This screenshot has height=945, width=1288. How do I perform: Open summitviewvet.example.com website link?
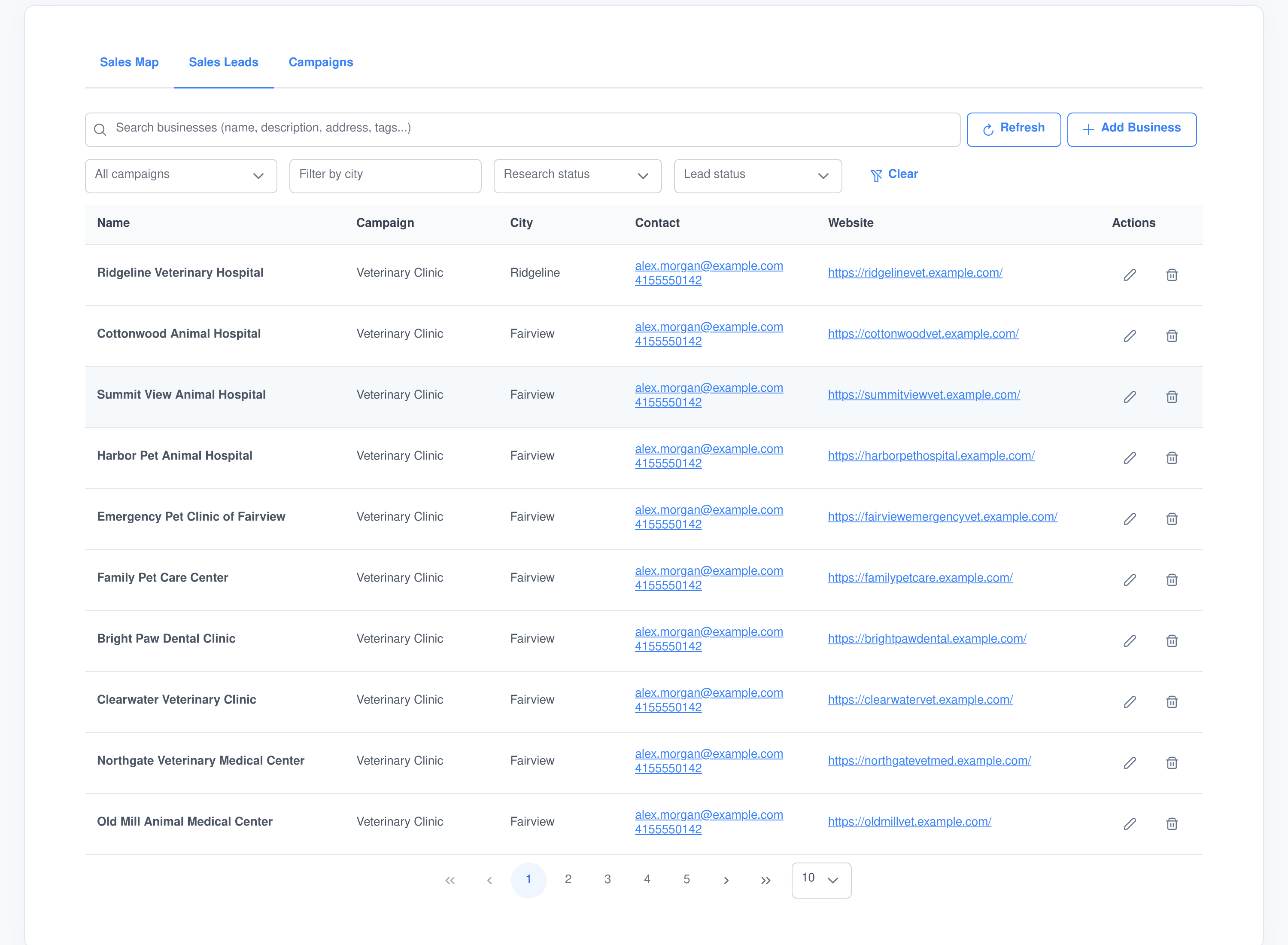924,395
